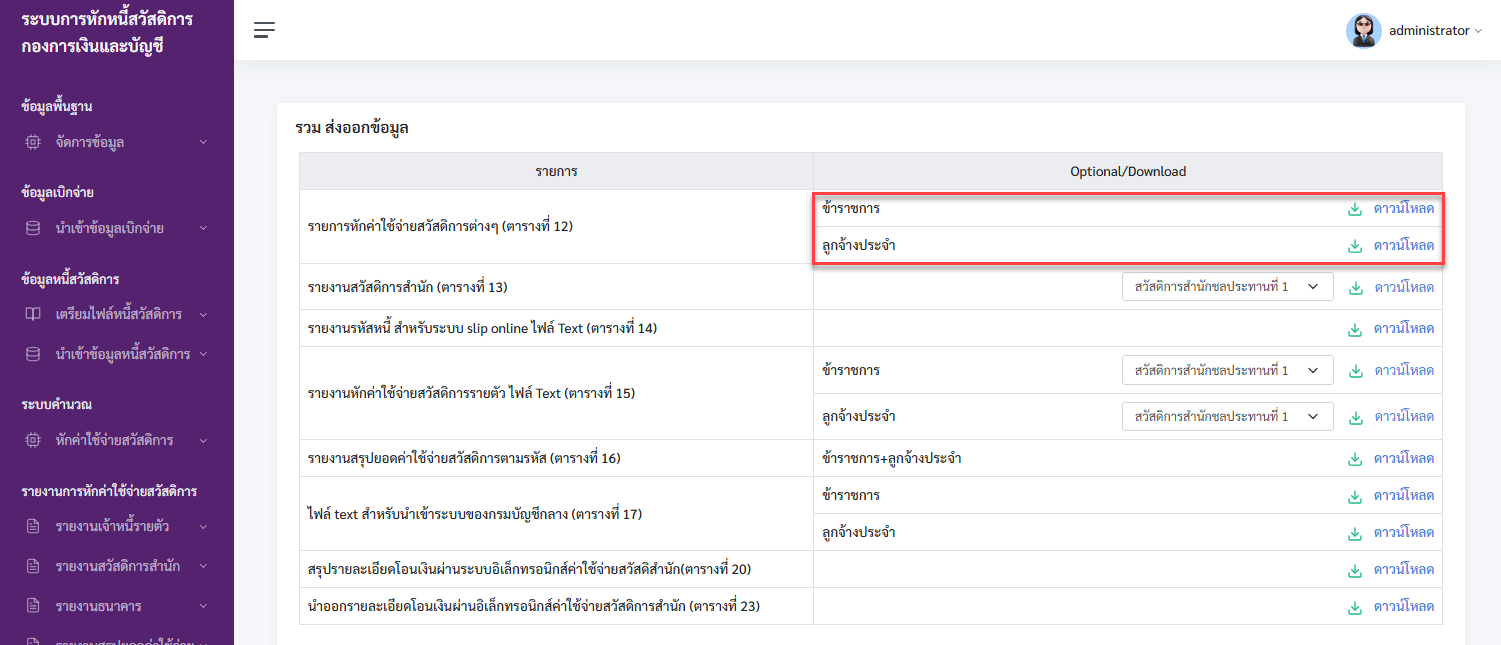This screenshot has width=1501, height=645.
Task: Click the Optional/Download column header
Action: (x=1128, y=171)
